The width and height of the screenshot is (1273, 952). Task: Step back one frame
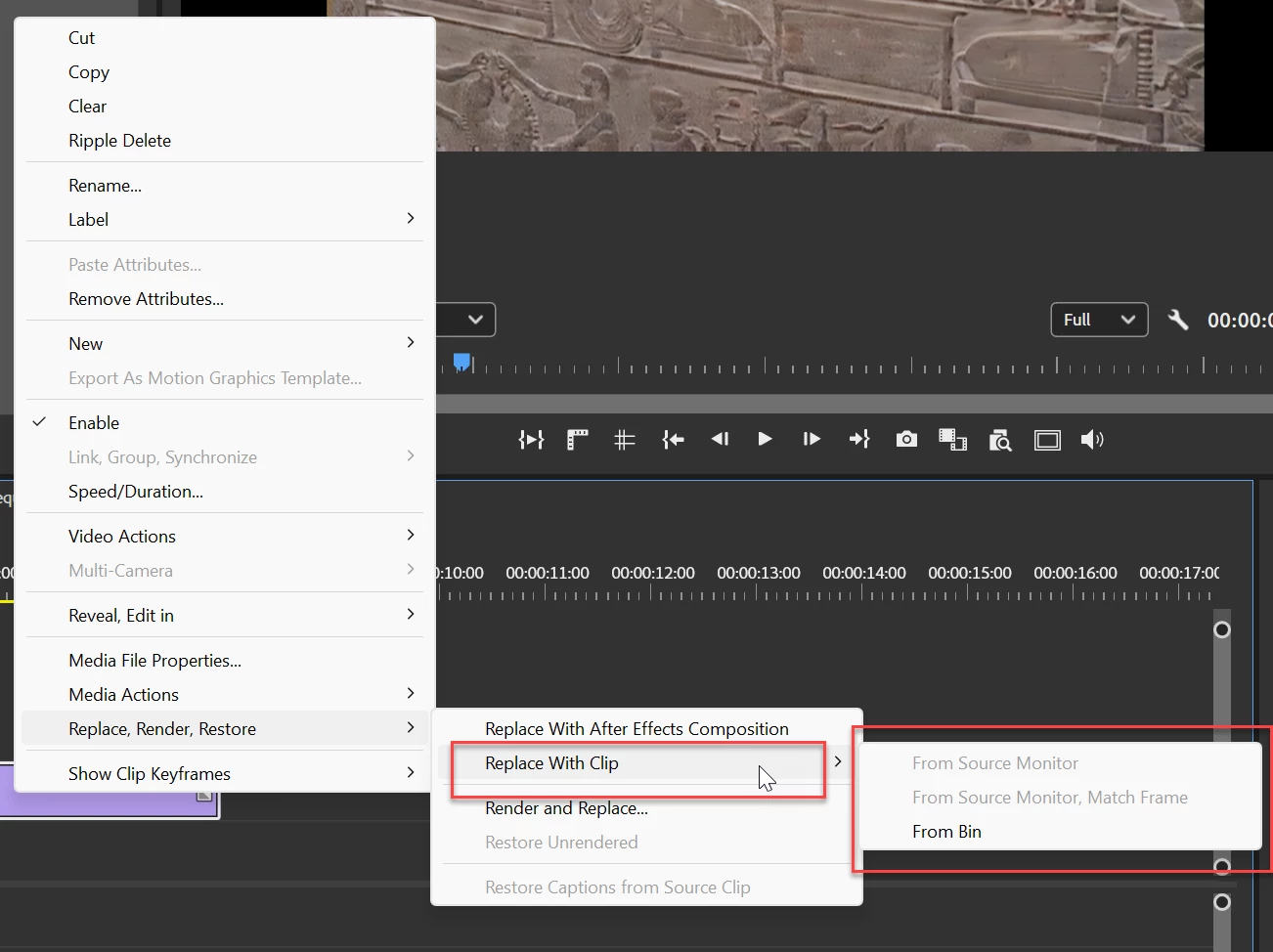720,439
